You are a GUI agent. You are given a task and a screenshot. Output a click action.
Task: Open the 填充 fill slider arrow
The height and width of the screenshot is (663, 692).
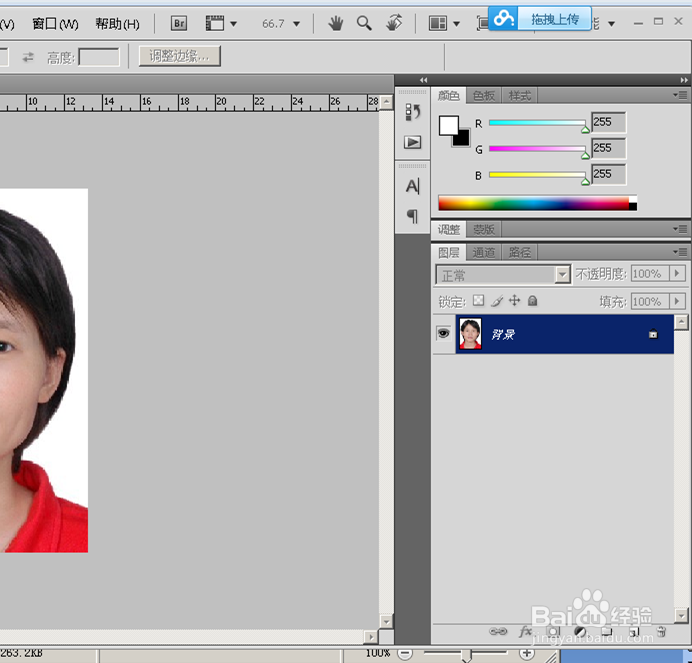(x=677, y=301)
